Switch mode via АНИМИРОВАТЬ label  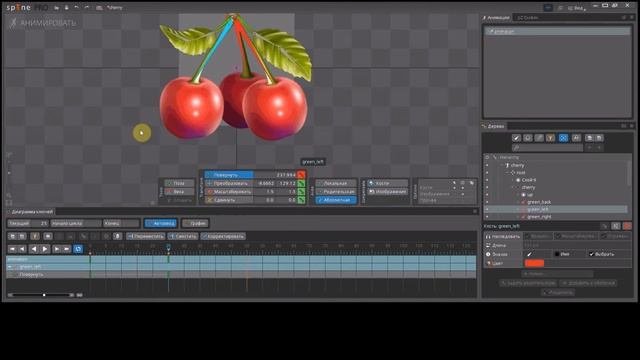(43, 23)
